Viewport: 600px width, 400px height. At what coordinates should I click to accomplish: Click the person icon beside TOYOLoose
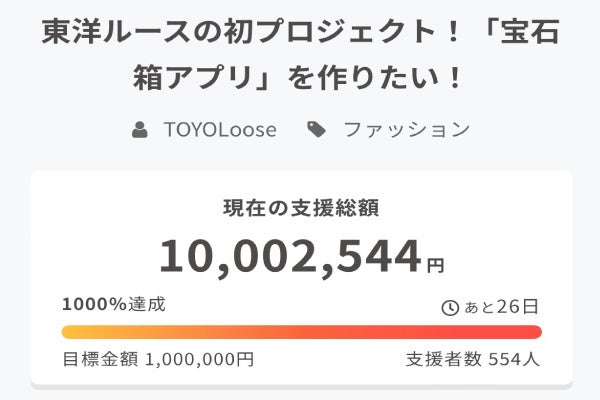[x=139, y=130]
